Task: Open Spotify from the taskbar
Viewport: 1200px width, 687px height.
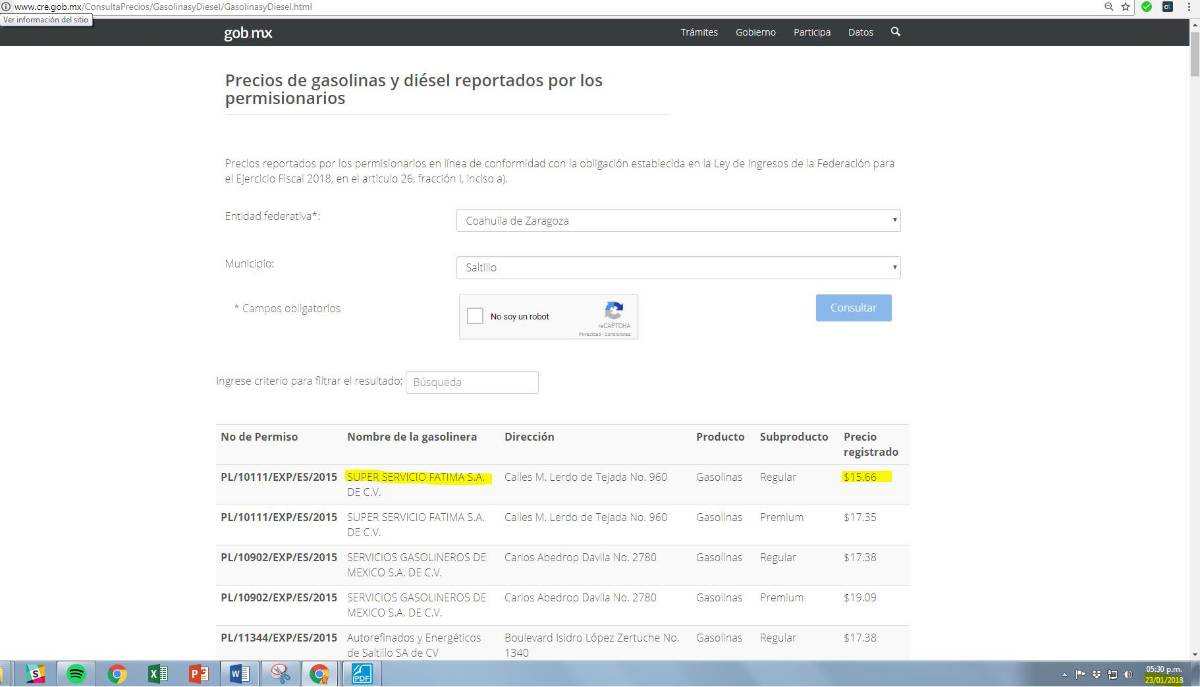Action: (x=76, y=674)
